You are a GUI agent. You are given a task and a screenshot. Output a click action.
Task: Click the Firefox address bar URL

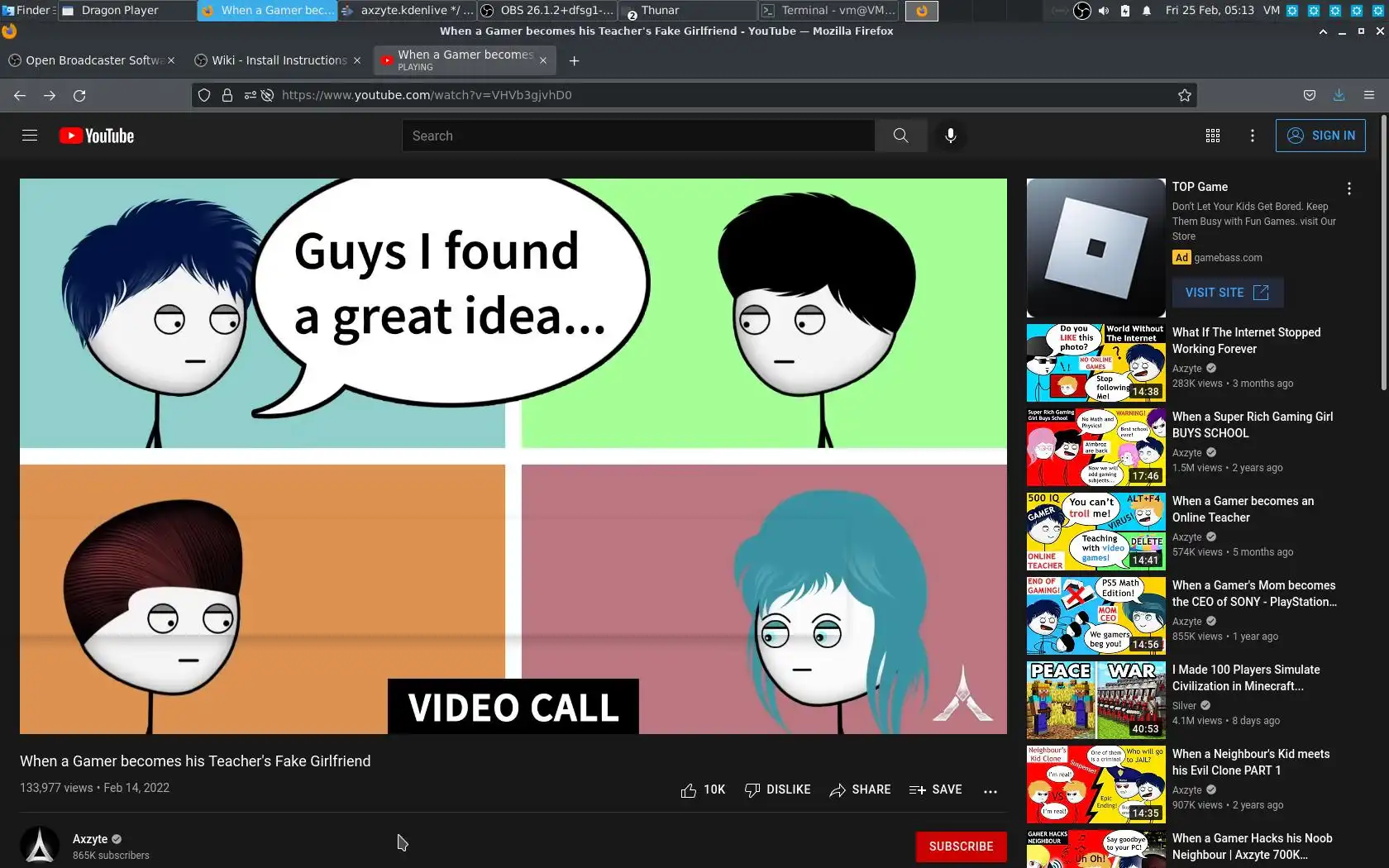point(427,95)
